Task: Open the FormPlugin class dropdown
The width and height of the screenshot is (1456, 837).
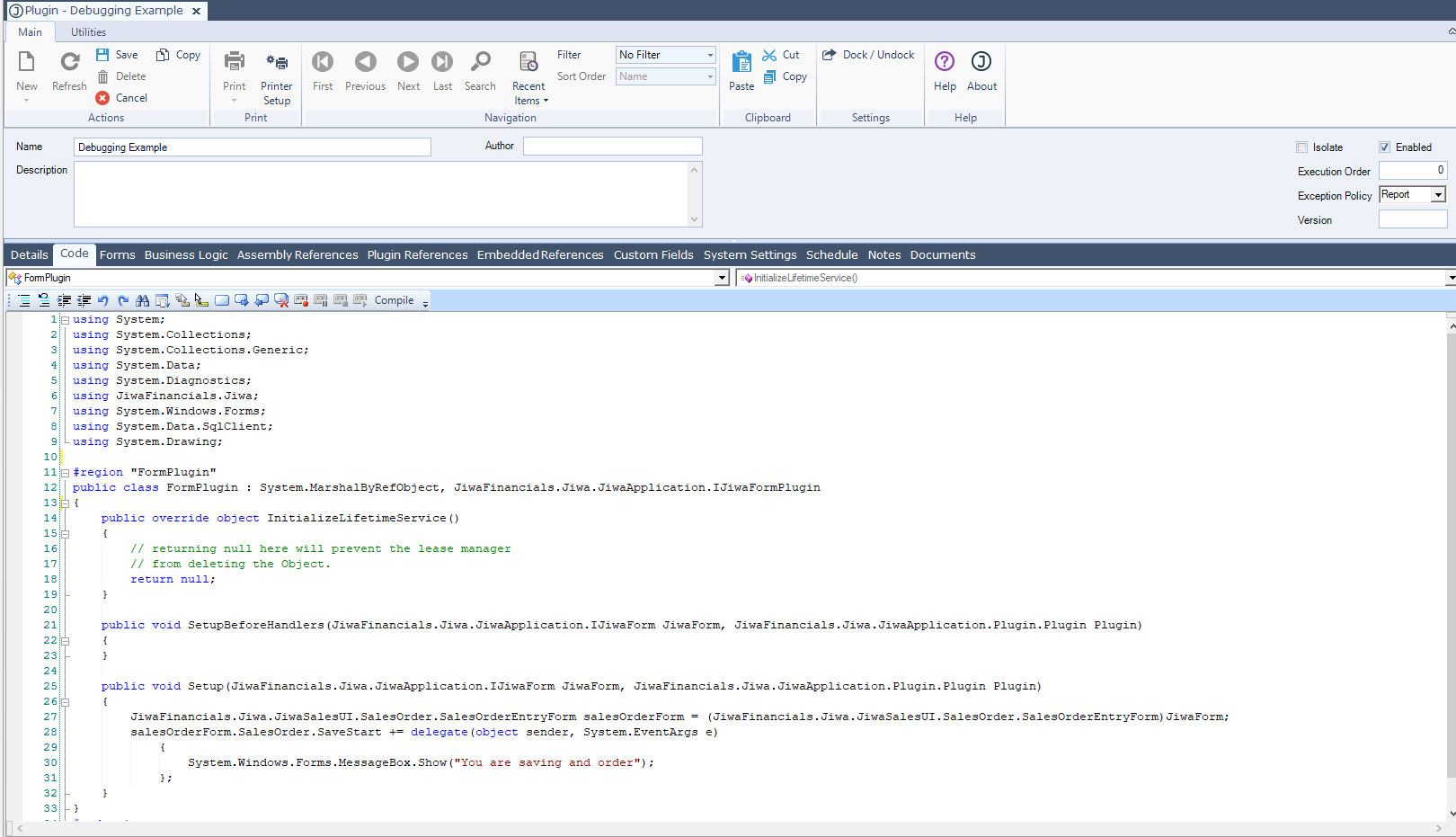Action: (x=722, y=278)
